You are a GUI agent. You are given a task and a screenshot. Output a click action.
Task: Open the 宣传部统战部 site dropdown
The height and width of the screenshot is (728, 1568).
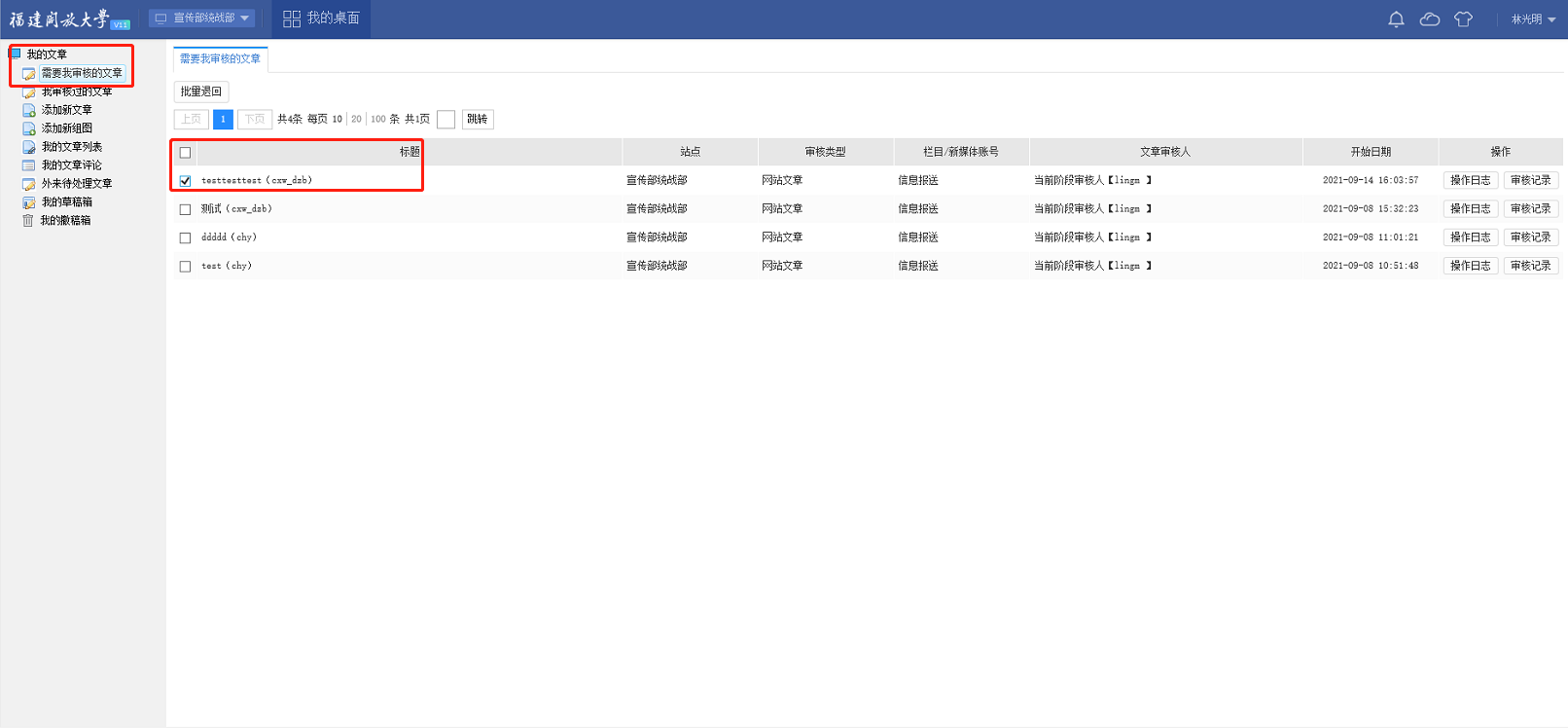(x=202, y=18)
